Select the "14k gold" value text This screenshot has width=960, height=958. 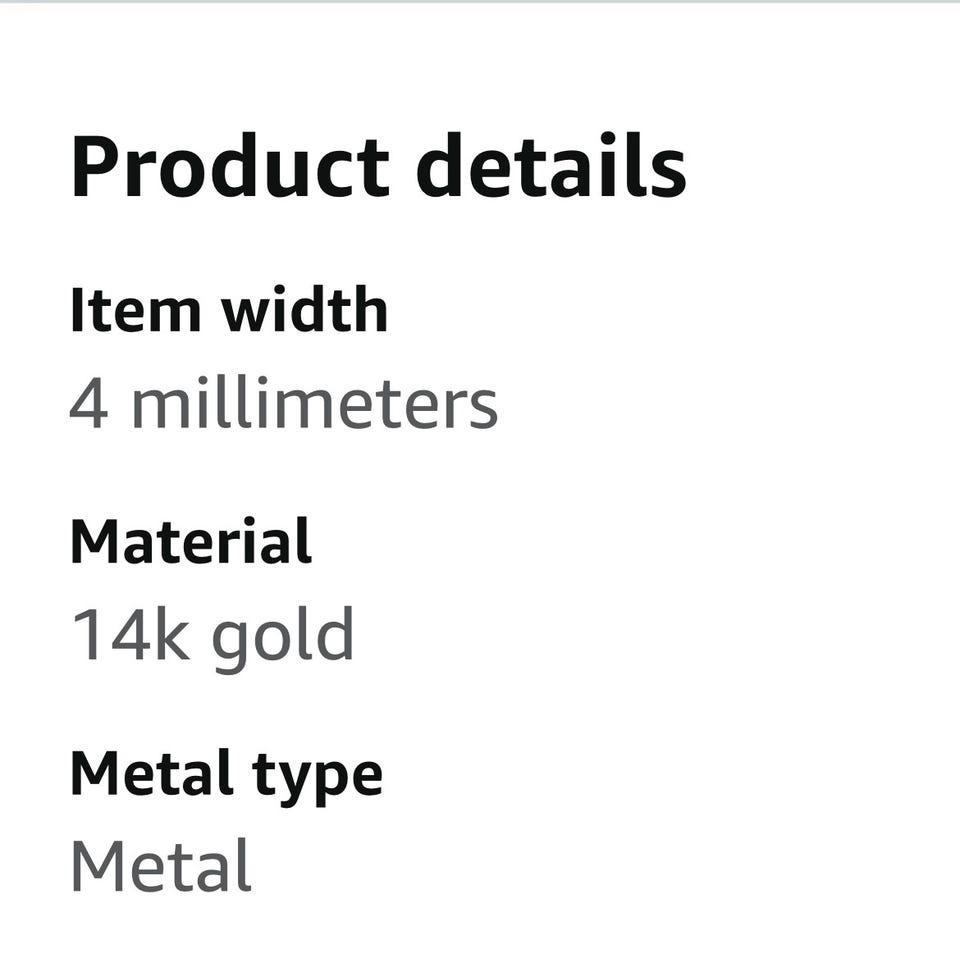point(212,635)
